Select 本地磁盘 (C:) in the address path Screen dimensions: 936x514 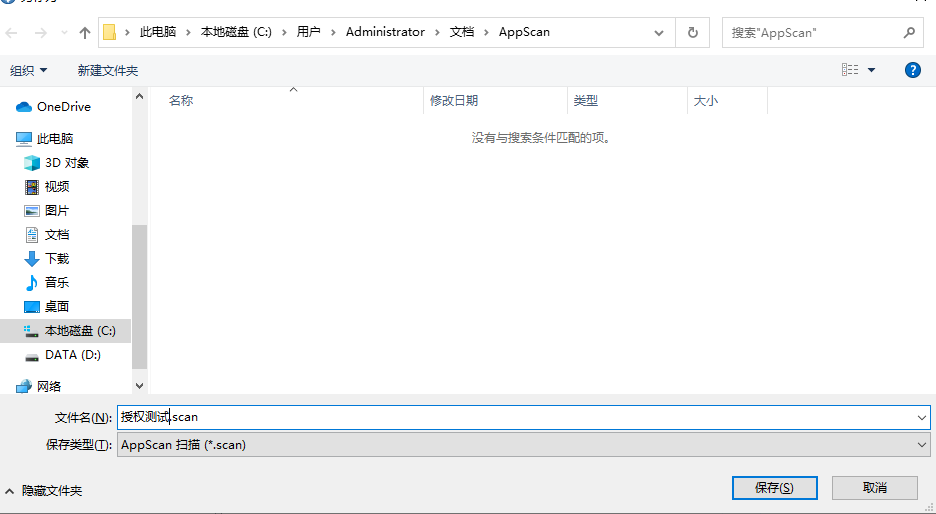236,32
